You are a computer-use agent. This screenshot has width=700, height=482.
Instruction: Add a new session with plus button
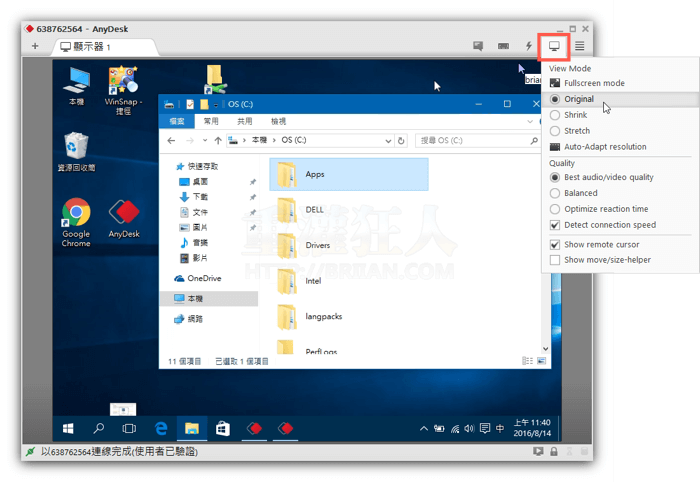point(35,46)
